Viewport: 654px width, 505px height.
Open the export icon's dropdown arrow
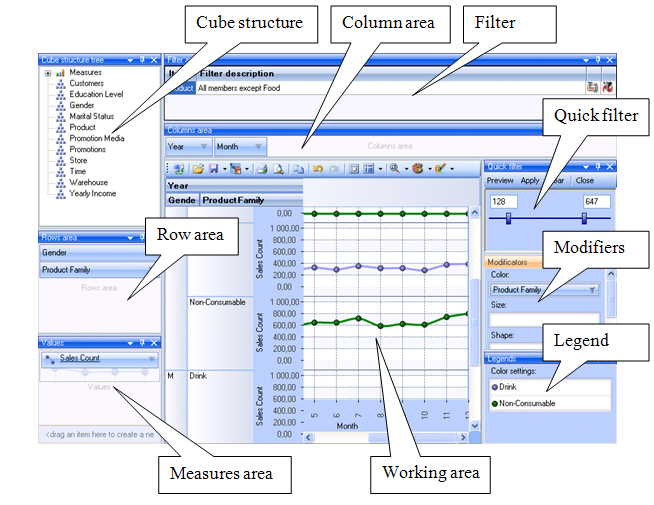(x=247, y=169)
